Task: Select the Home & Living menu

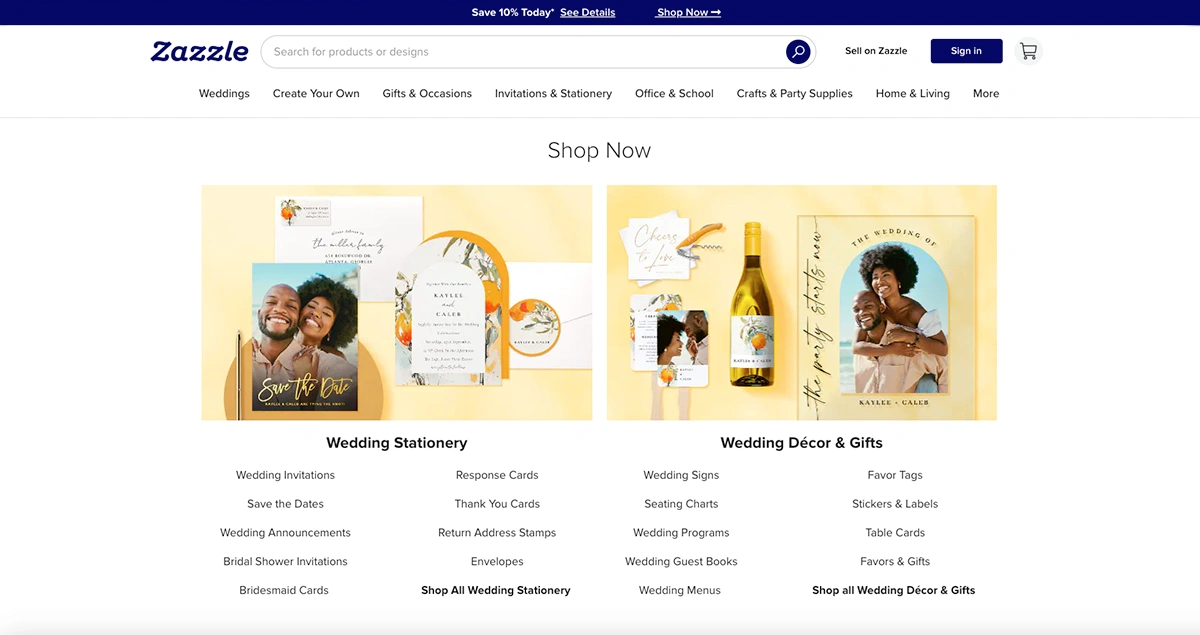Action: click(x=912, y=93)
